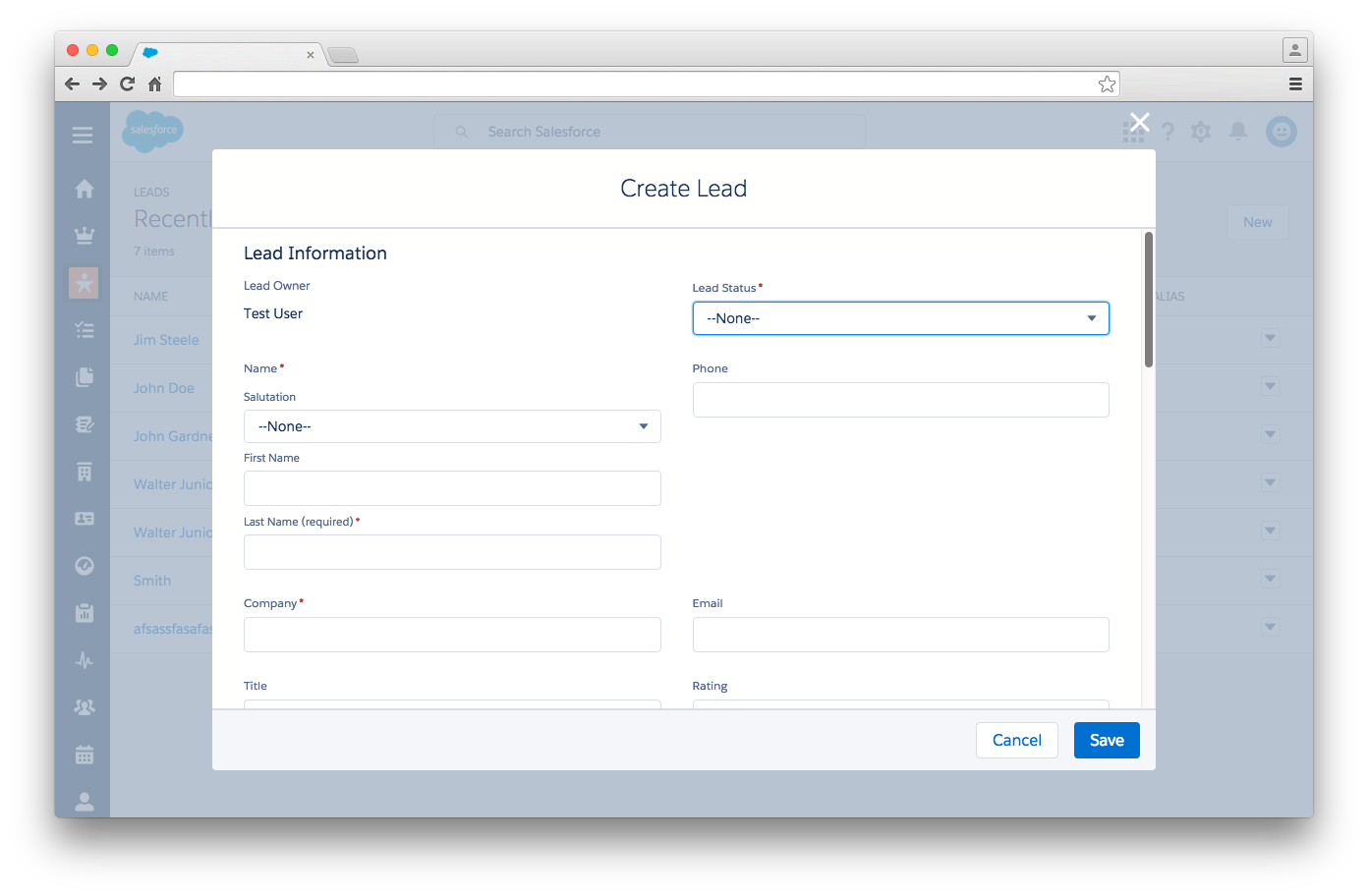Close the Create Lead dialog with the X
Image resolution: width=1368 pixels, height=896 pixels.
[x=1139, y=122]
